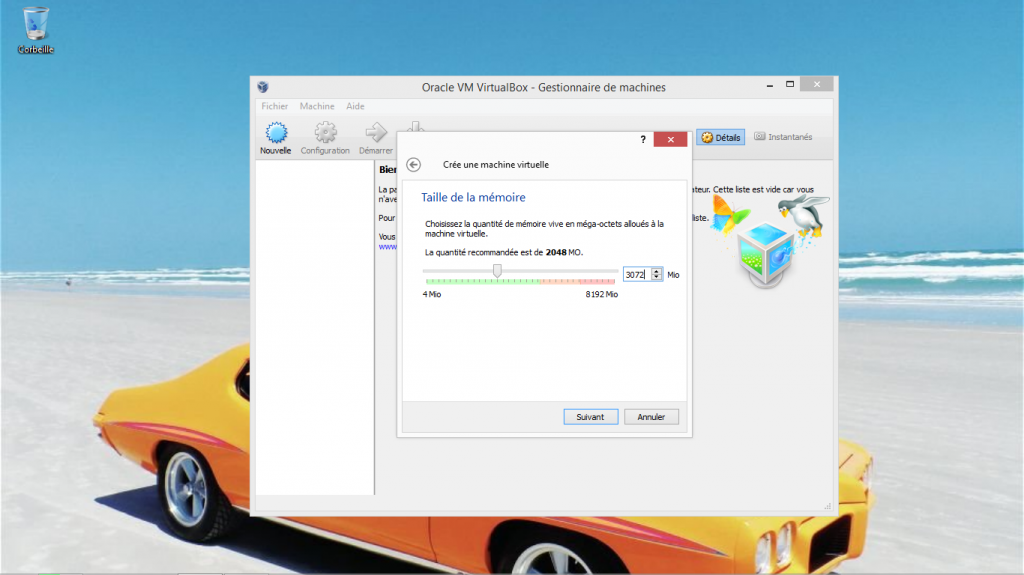This screenshot has height=575, width=1024.
Task: Open the Fichier menu
Action: click(x=274, y=106)
